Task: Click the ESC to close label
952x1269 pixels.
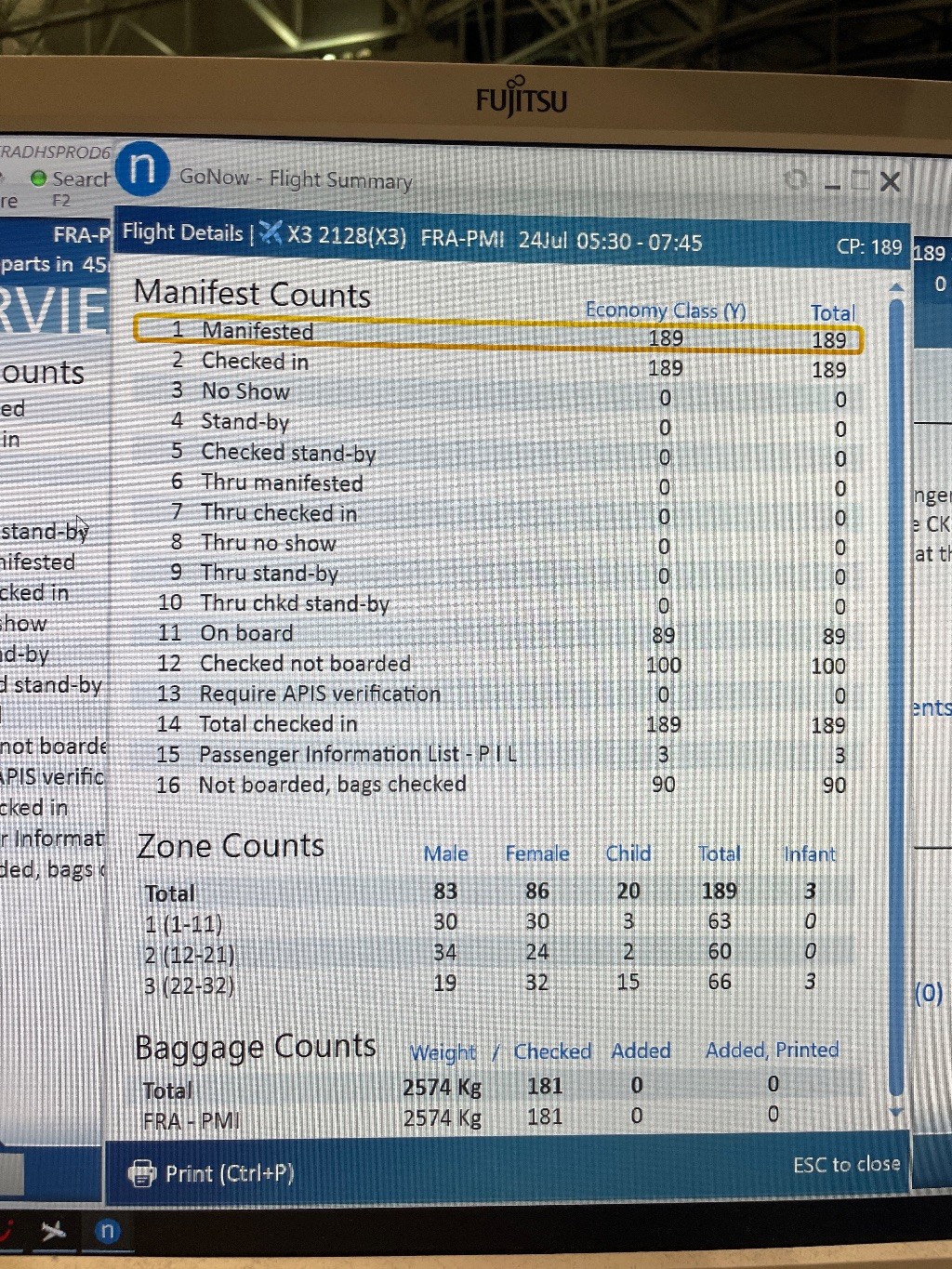Action: 846,1164
